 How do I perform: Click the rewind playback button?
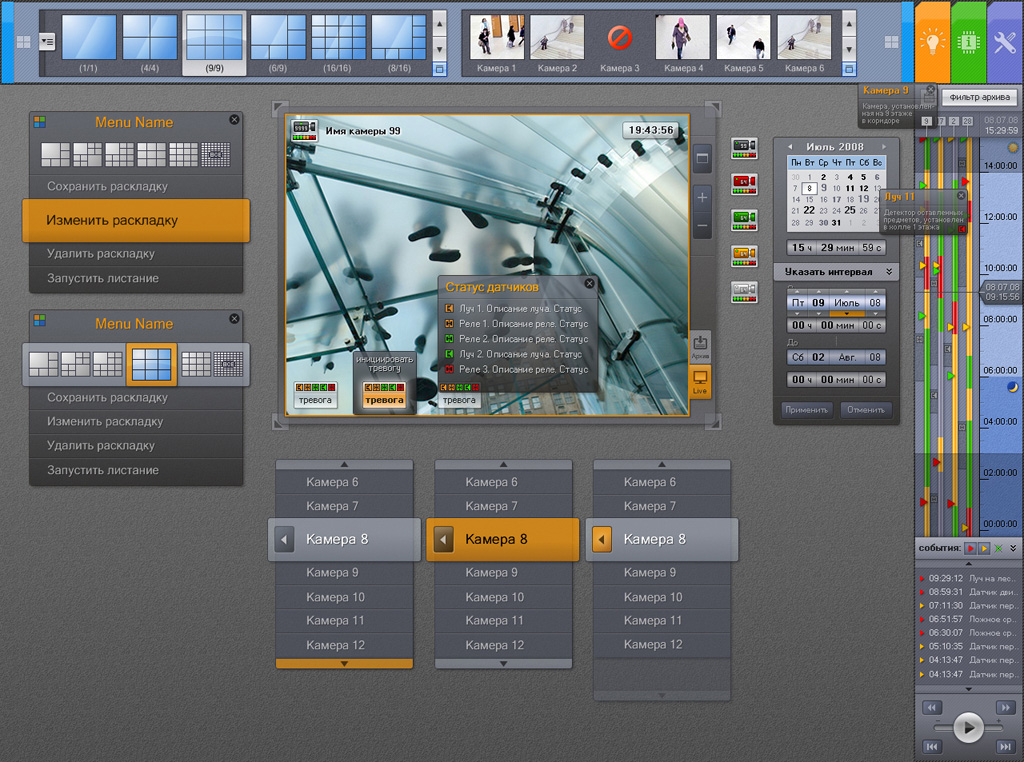[932, 708]
